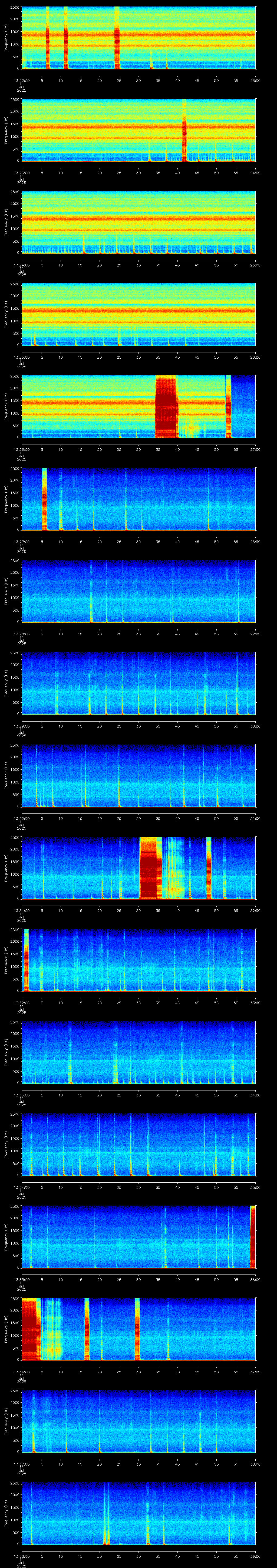Click the 13:30:00 start time label
277x1568 pixels.
pyautogui.click(x=21, y=818)
